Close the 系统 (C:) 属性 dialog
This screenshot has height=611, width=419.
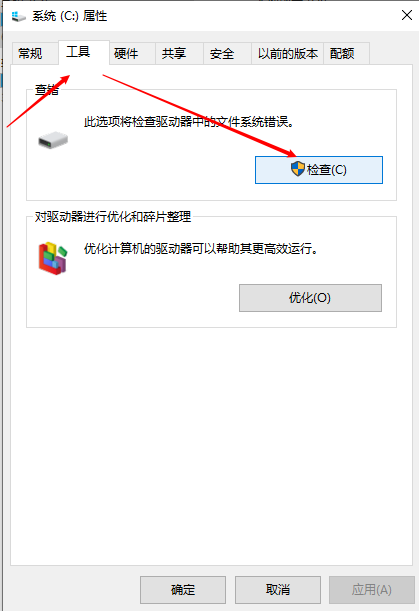(407, 16)
